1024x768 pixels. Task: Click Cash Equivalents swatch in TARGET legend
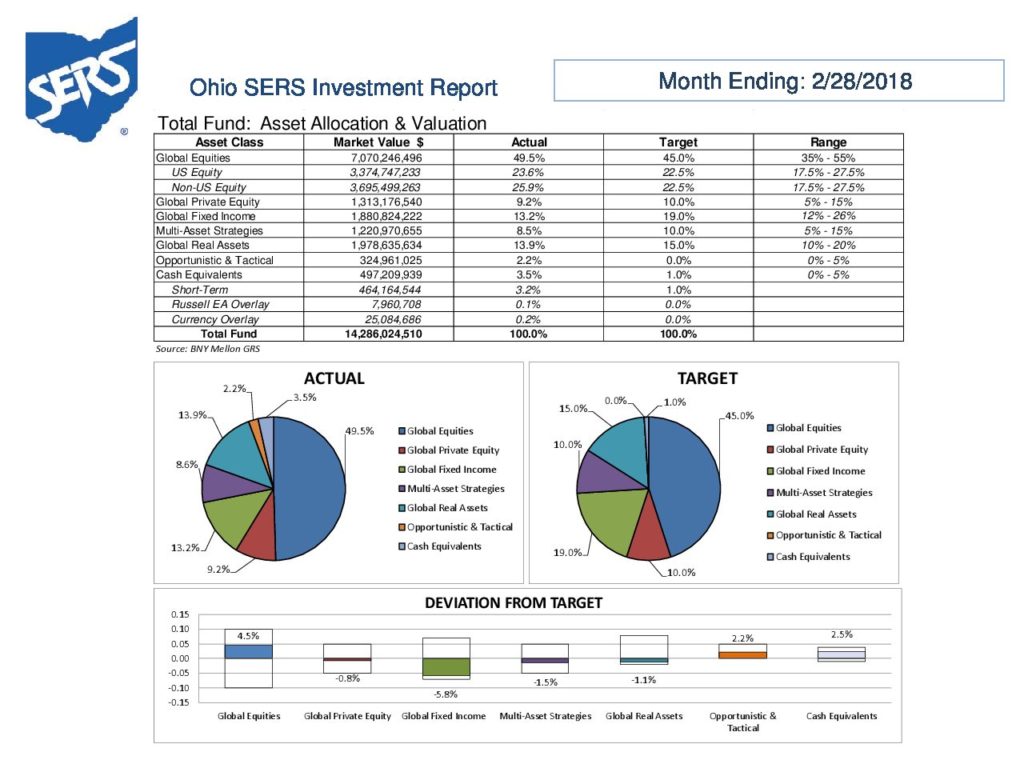pos(769,556)
